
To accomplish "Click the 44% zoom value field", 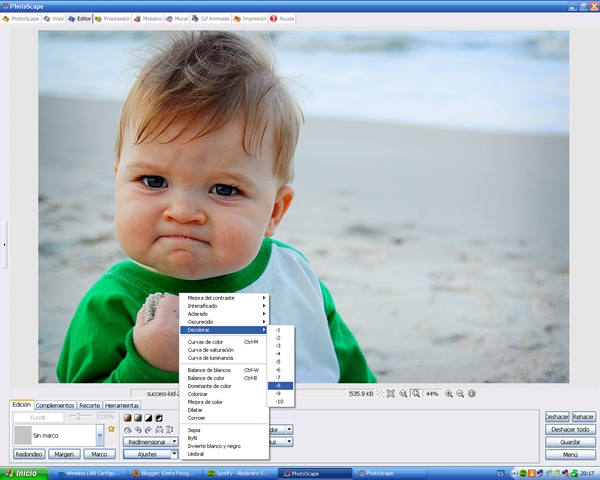I will [432, 393].
